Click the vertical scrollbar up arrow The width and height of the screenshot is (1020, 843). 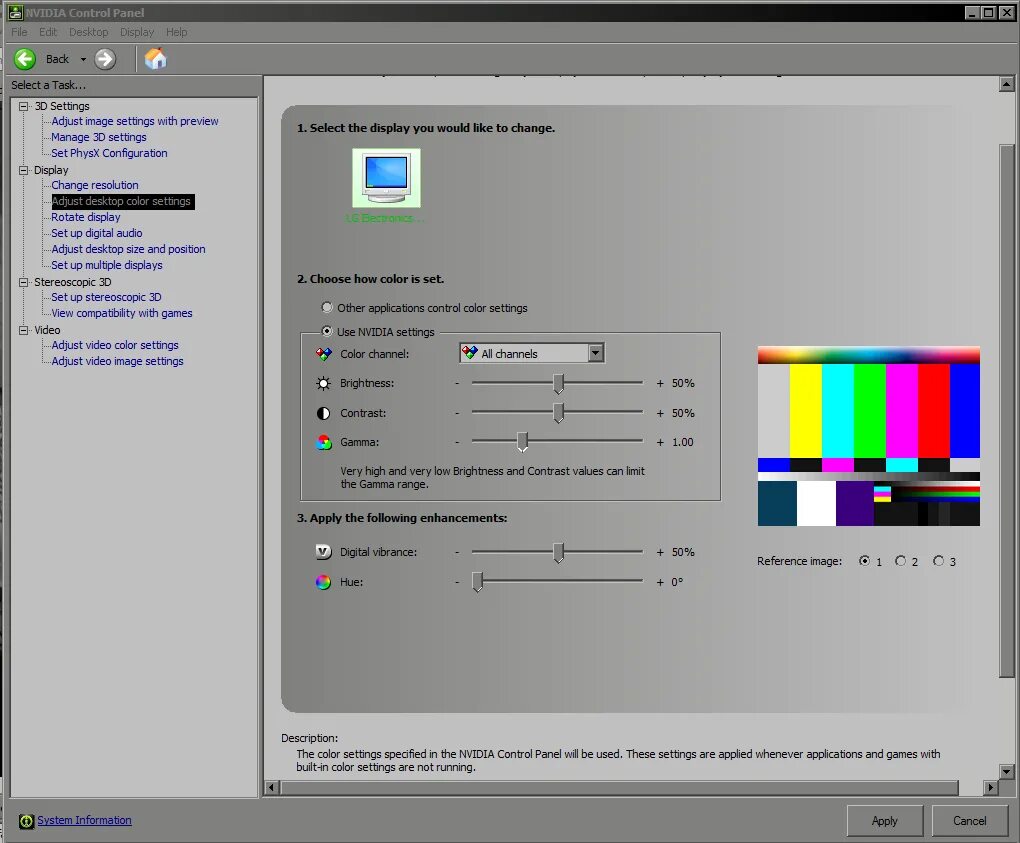click(x=1006, y=84)
